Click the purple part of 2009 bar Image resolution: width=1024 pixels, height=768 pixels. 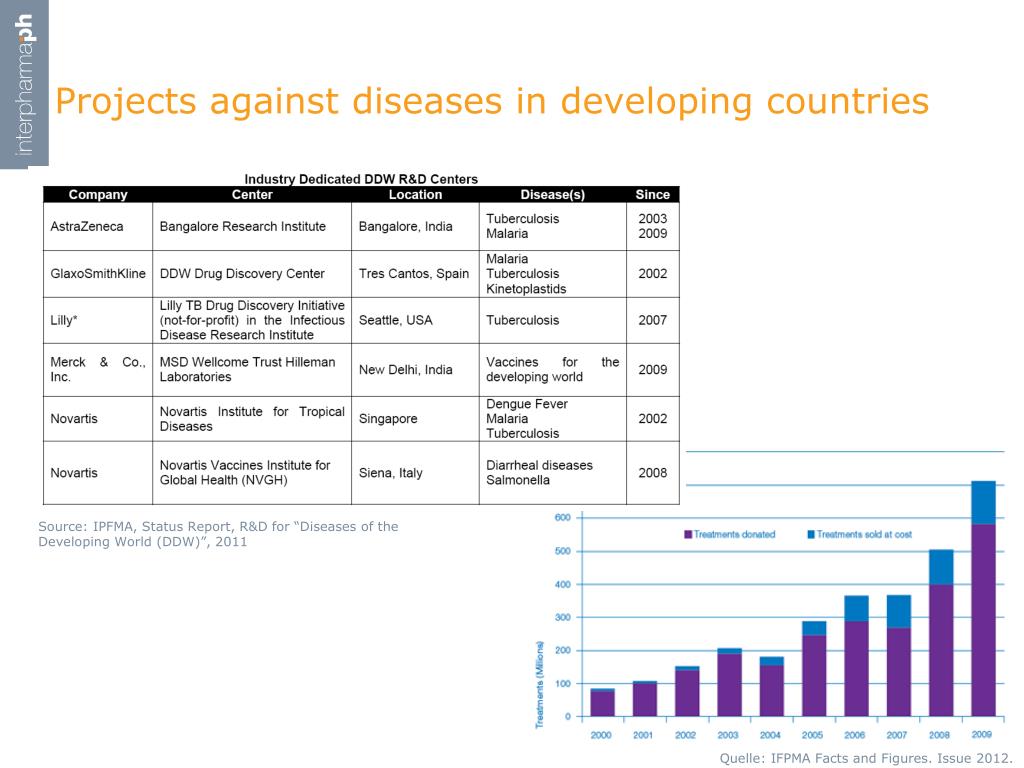984,620
